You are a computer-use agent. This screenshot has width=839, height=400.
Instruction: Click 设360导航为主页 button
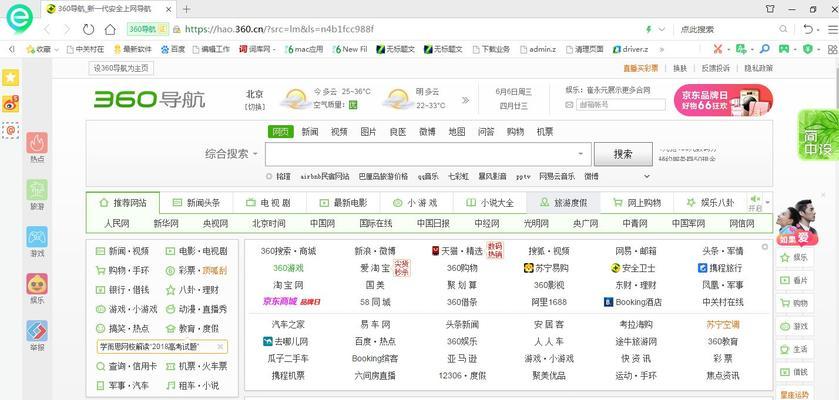pyautogui.click(x=121, y=68)
